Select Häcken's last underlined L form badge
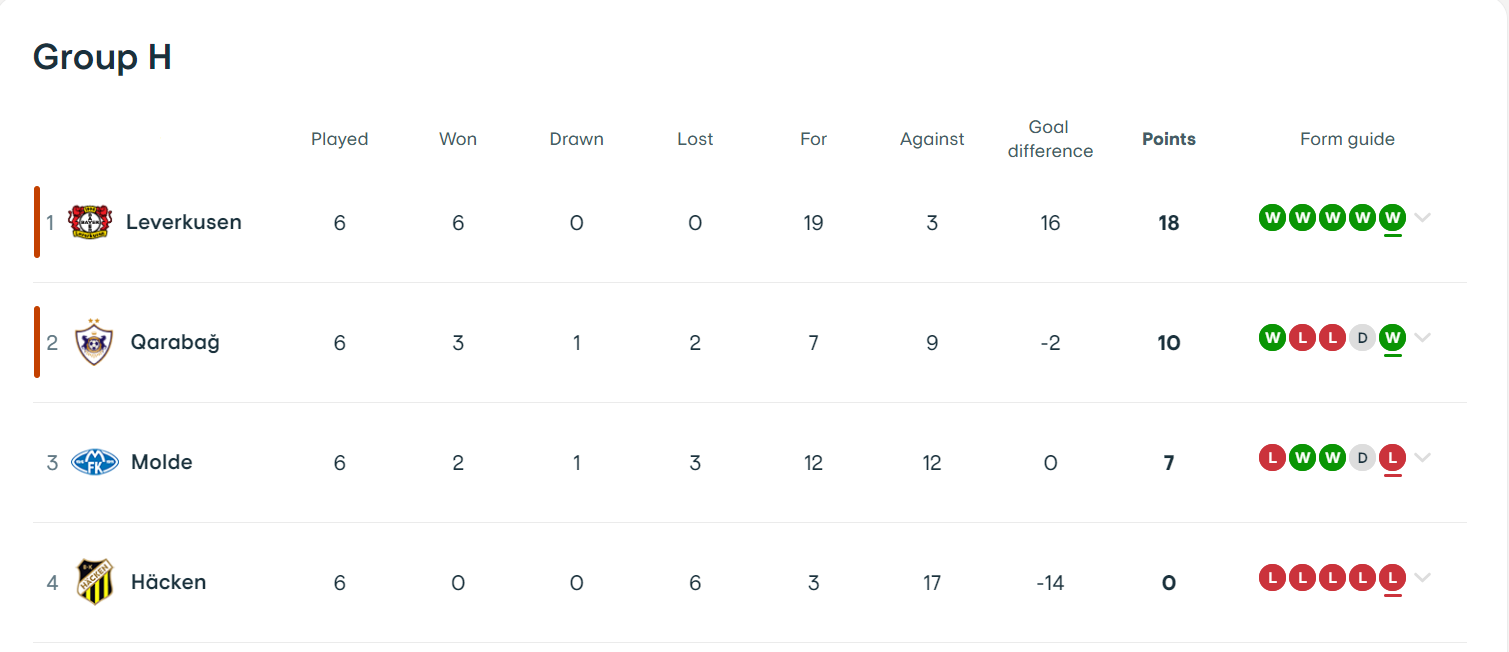This screenshot has height=652, width=1509. (x=1392, y=577)
